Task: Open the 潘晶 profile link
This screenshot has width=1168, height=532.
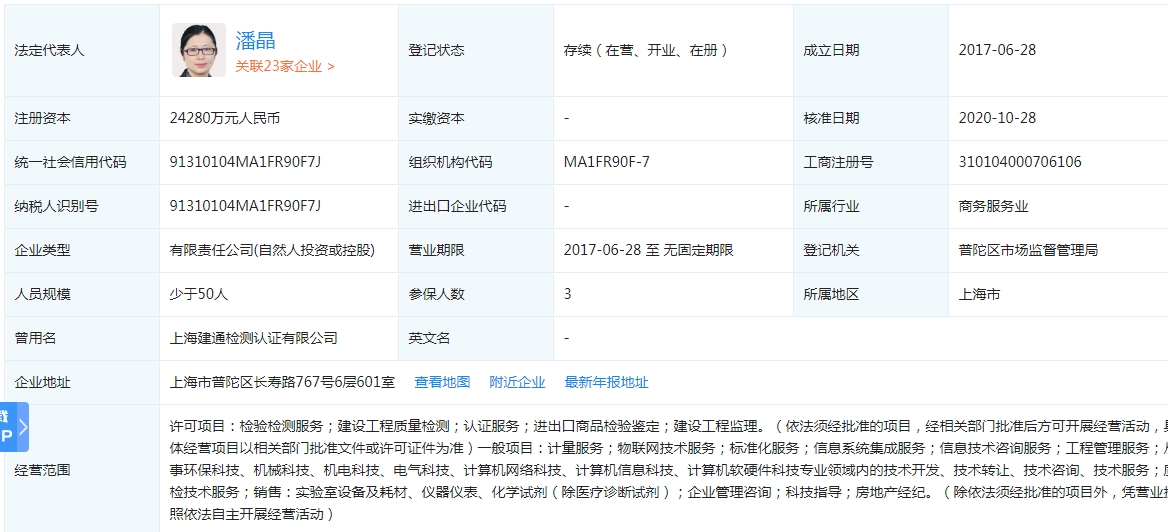Action: pyautogui.click(x=255, y=41)
